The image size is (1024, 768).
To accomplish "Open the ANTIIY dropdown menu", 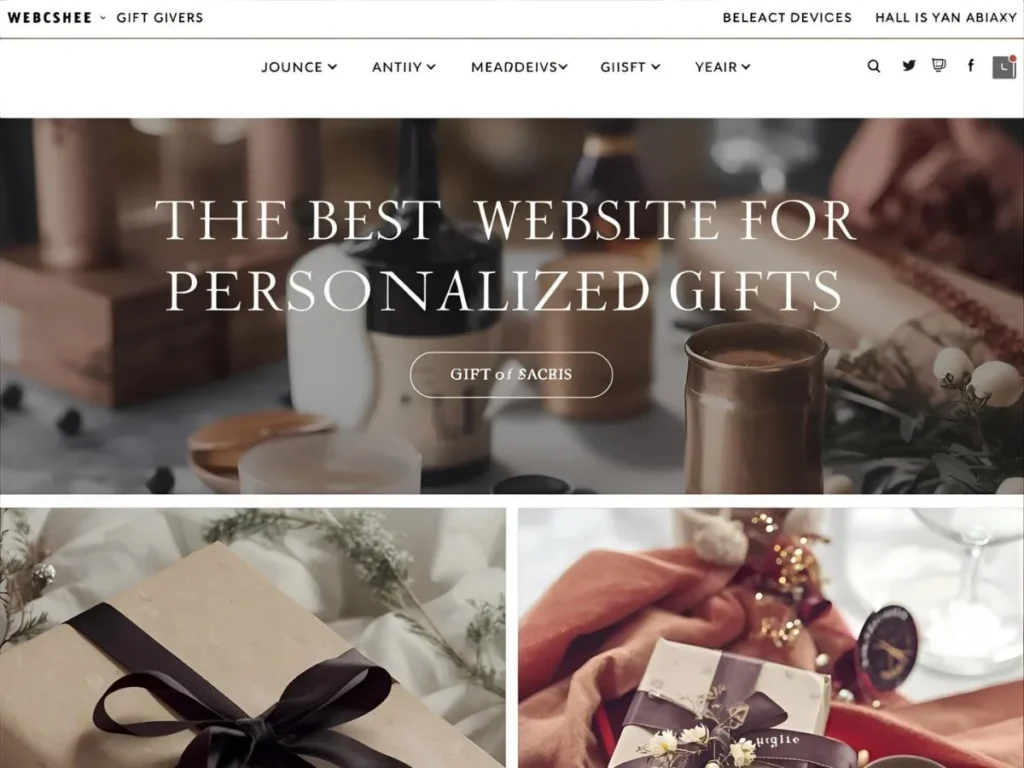I will [404, 67].
